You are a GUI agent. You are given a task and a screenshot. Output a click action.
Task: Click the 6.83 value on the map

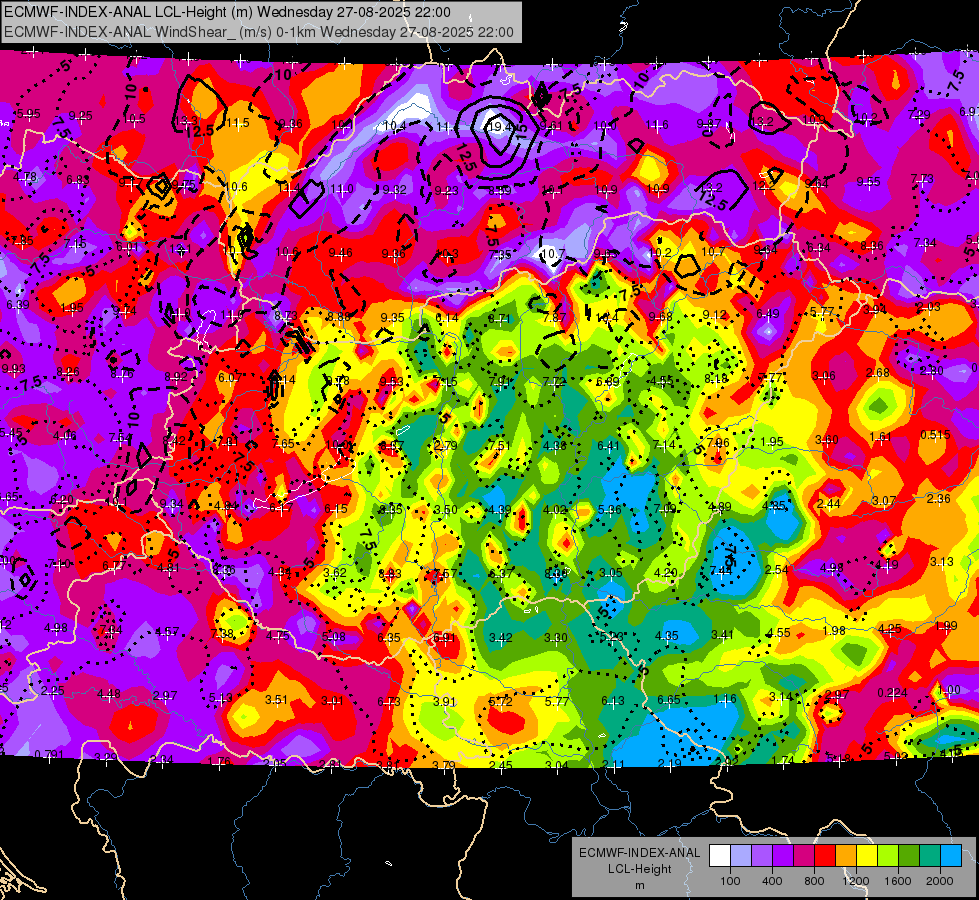tap(78, 180)
